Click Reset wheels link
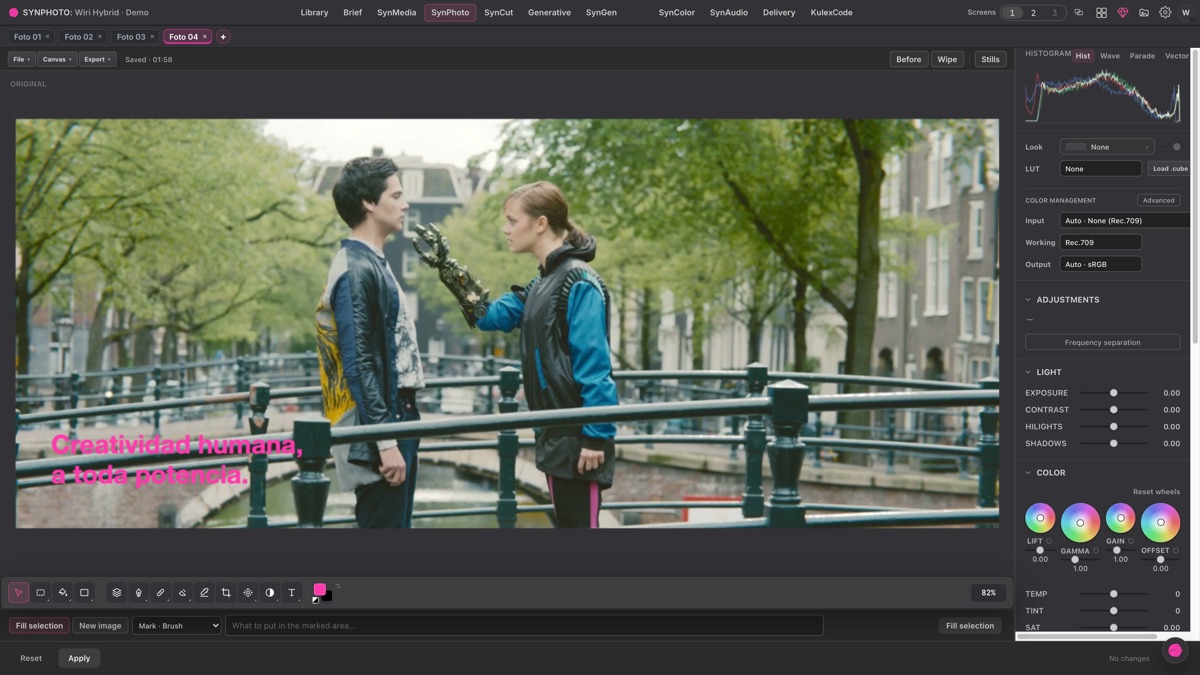This screenshot has width=1200, height=675. pos(1156,492)
